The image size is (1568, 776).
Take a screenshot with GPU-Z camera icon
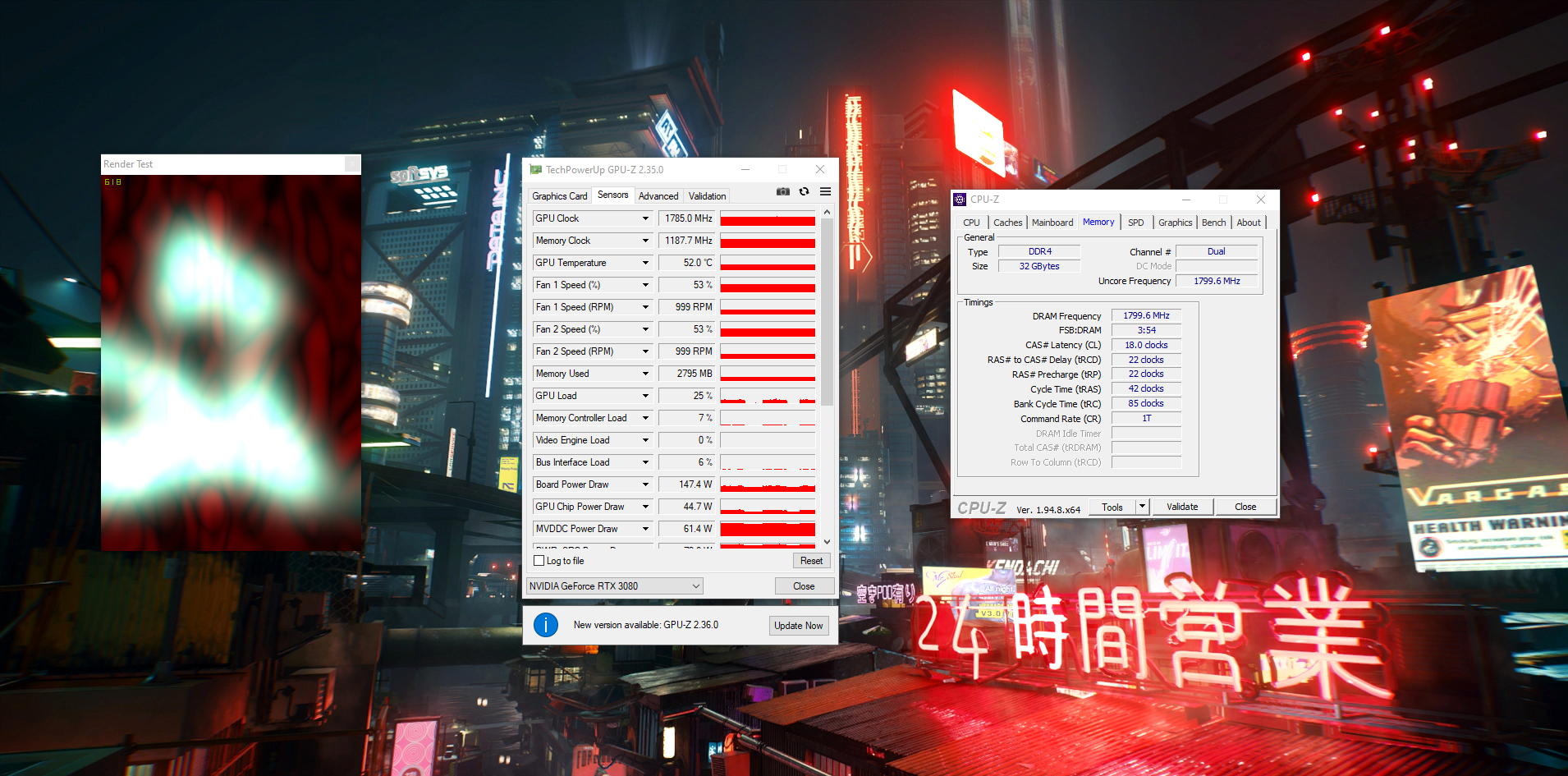783,191
